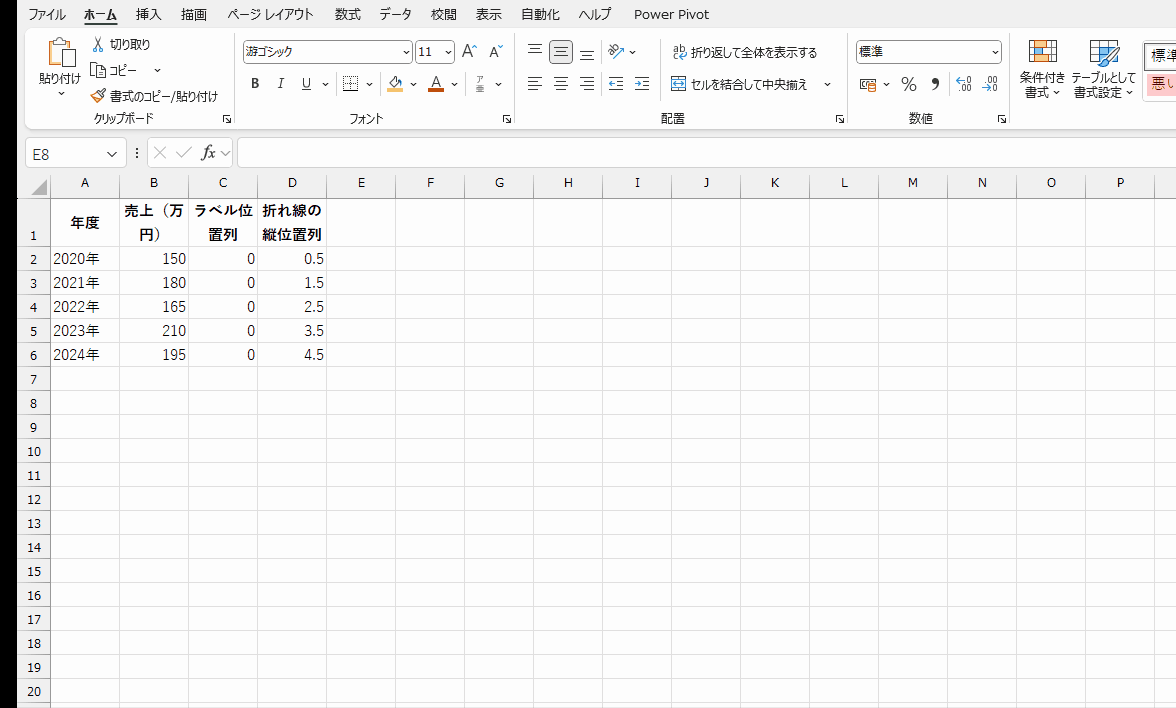This screenshot has width=1176, height=708.
Task: Toggle italic formatting
Action: click(x=280, y=84)
